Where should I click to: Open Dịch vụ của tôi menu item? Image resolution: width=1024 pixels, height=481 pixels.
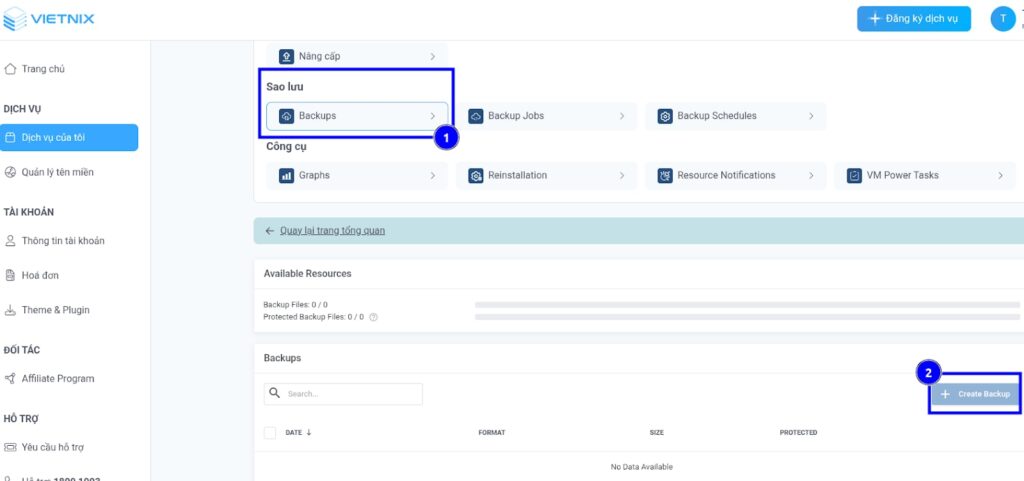click(69, 138)
